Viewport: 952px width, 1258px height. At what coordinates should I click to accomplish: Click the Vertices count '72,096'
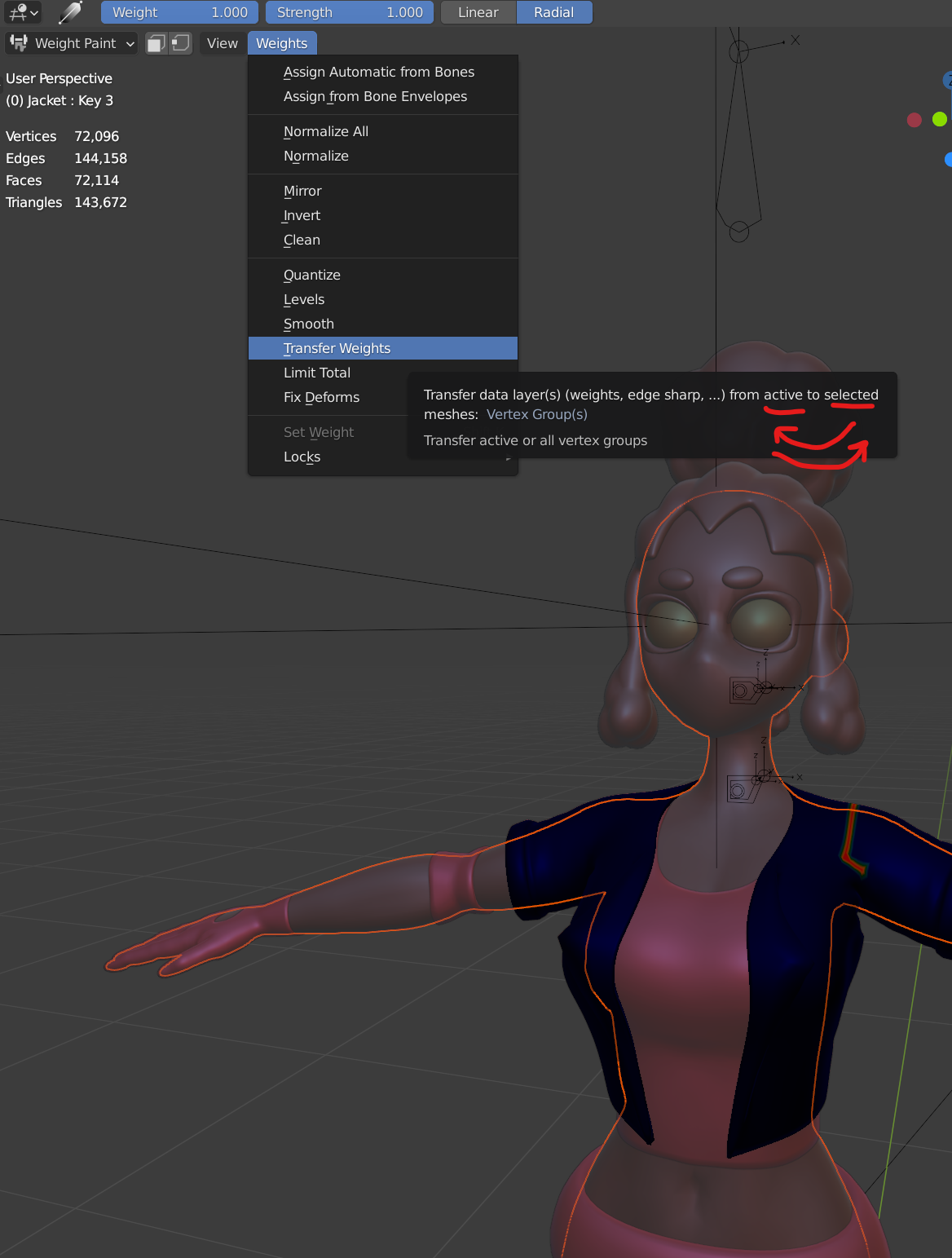click(97, 136)
